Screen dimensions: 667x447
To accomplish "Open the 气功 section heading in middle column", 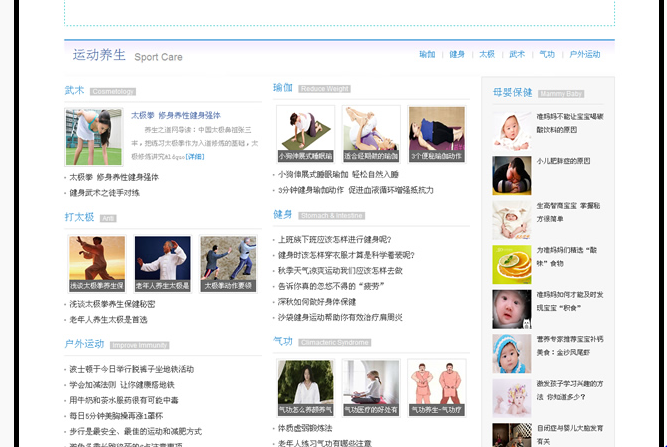I will point(283,341).
